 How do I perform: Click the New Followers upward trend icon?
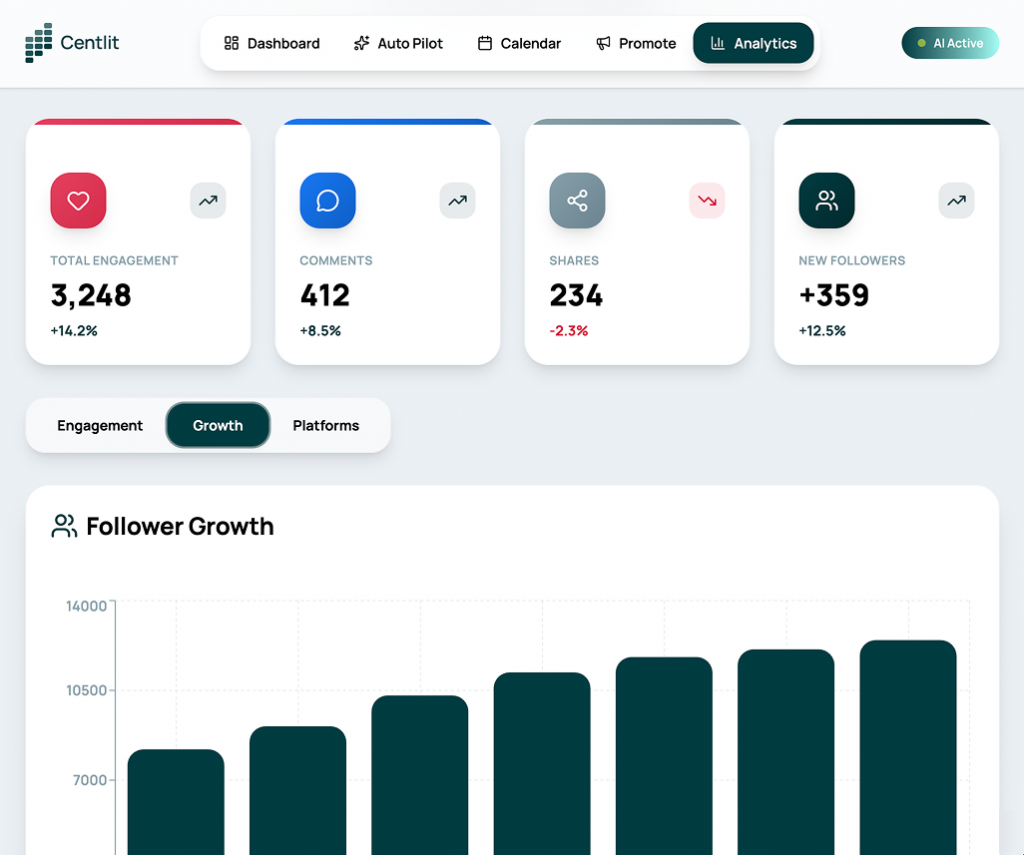(x=956, y=200)
